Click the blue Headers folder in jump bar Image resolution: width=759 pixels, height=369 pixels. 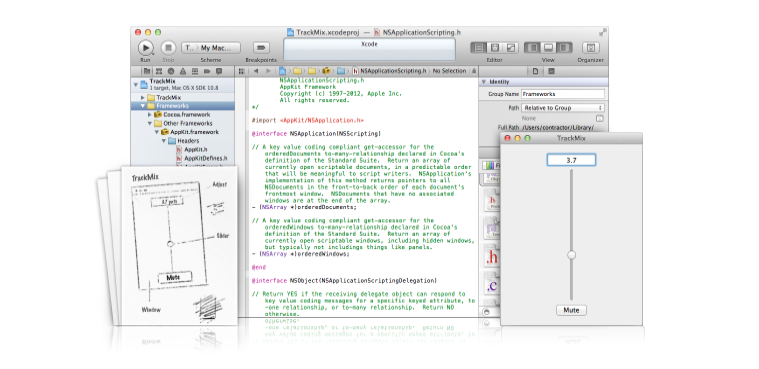point(341,71)
